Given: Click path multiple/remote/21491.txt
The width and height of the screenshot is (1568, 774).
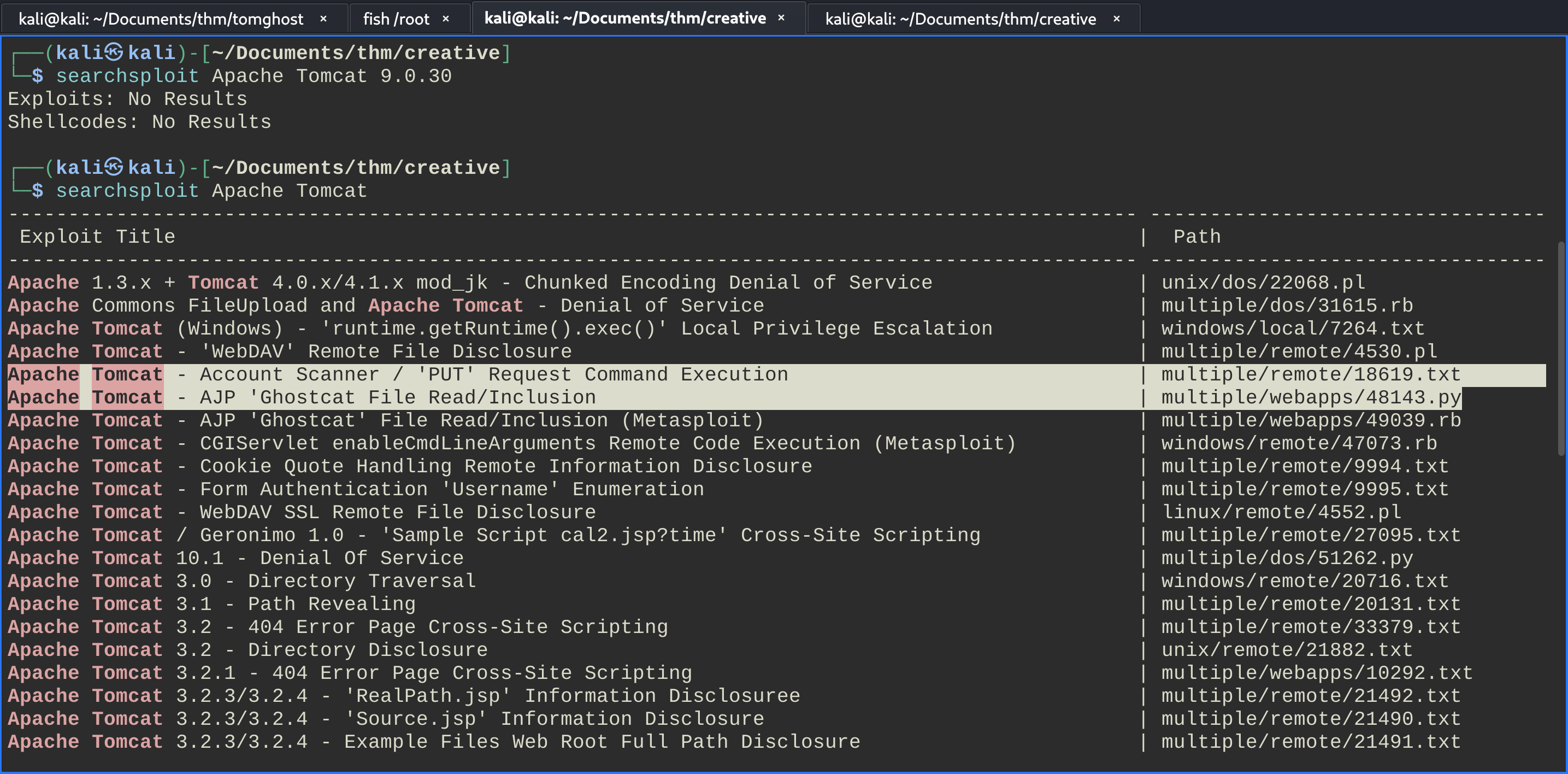Looking at the screenshot, I should coord(1311,742).
